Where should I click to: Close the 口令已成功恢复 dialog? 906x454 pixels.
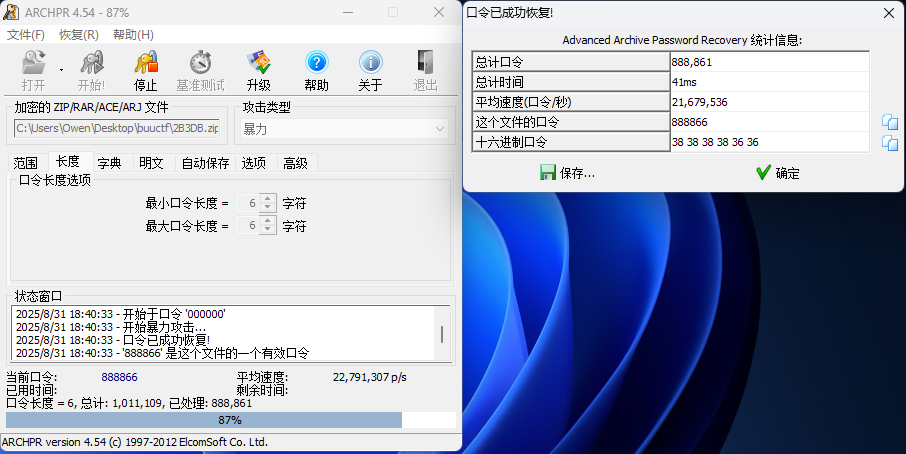889,13
